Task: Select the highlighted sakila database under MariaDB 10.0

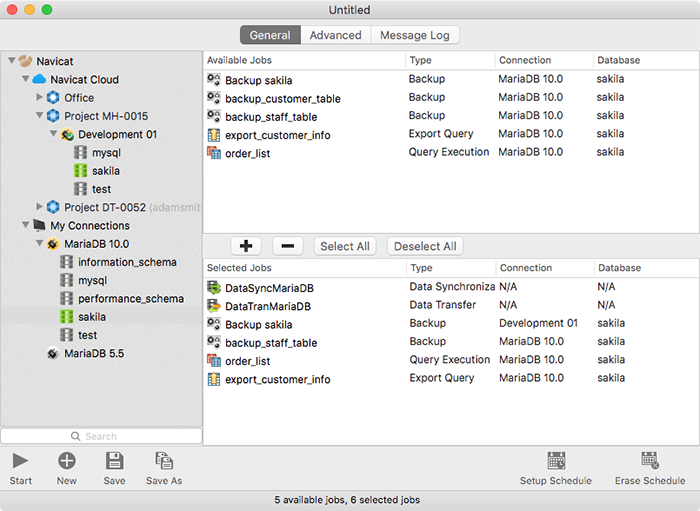Action: click(x=101, y=317)
